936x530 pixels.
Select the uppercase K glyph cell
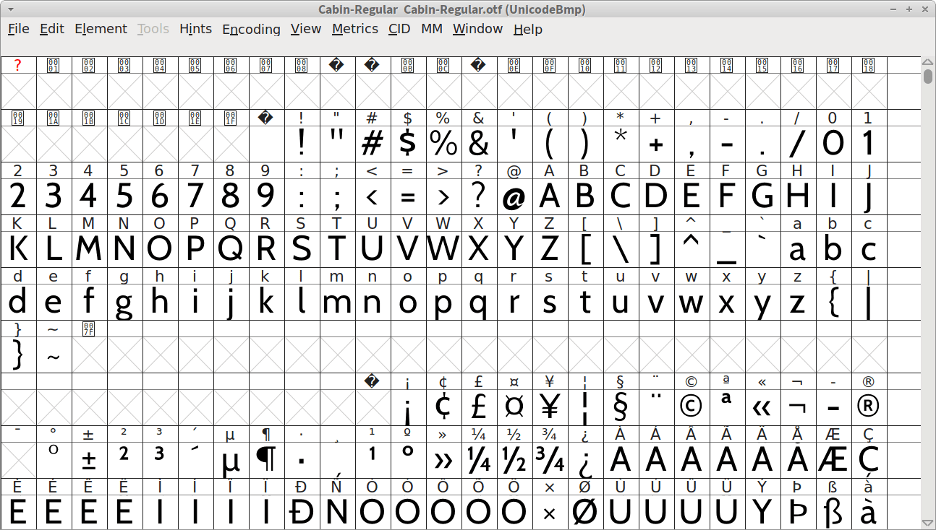[x=18, y=248]
